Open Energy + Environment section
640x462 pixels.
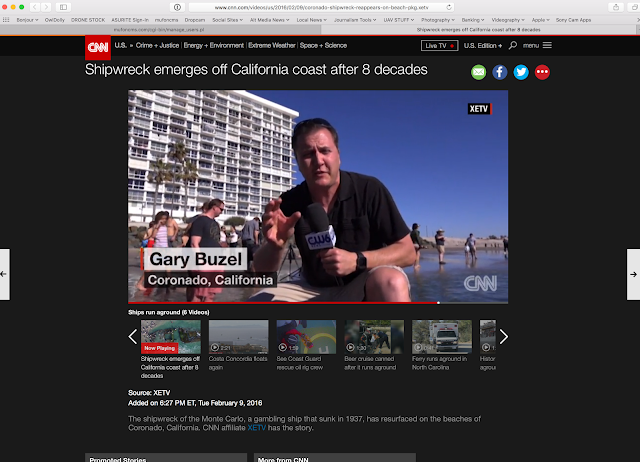[213, 45]
